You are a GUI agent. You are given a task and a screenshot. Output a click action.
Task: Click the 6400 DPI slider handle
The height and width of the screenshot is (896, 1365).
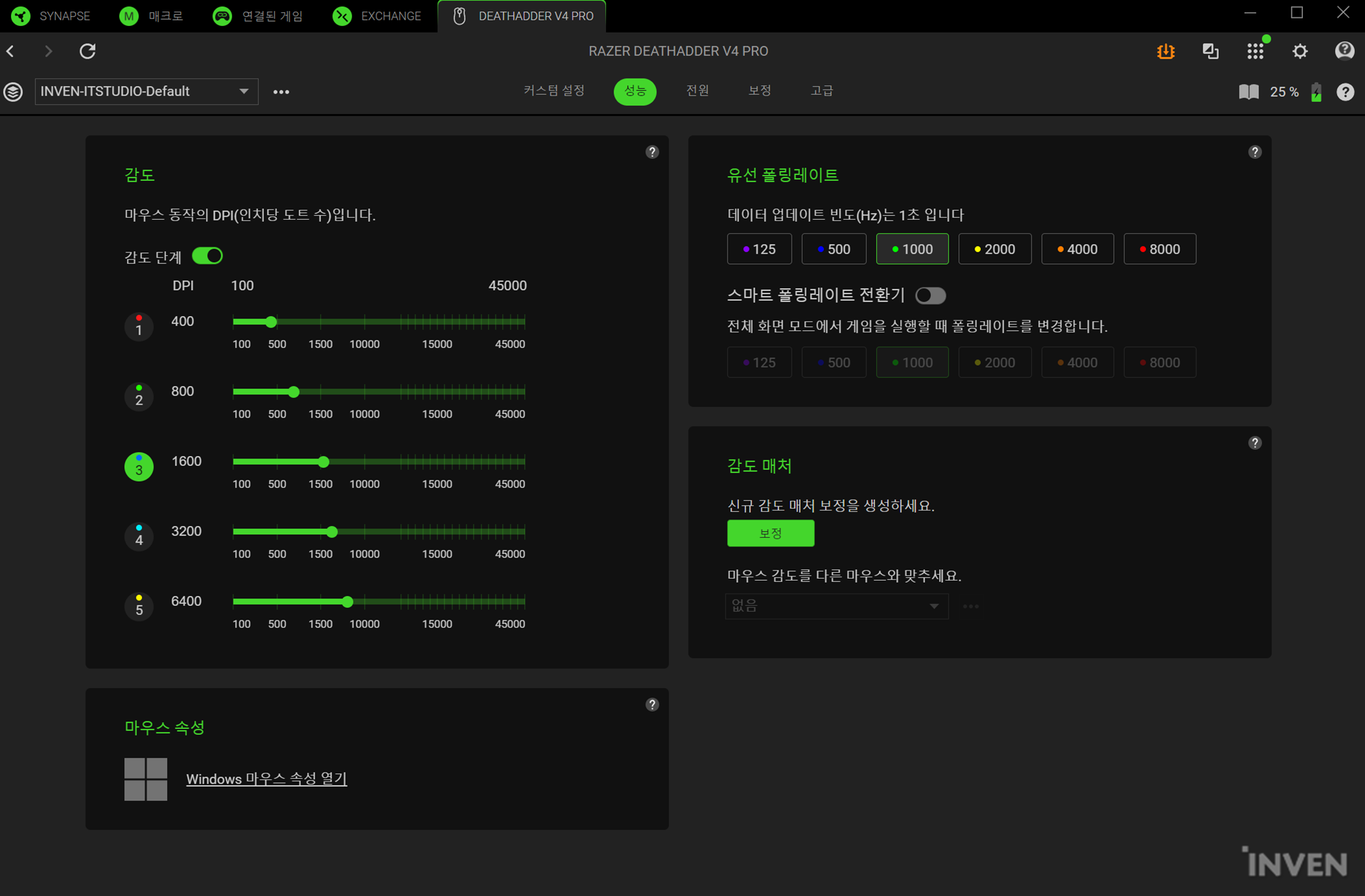[x=347, y=602]
